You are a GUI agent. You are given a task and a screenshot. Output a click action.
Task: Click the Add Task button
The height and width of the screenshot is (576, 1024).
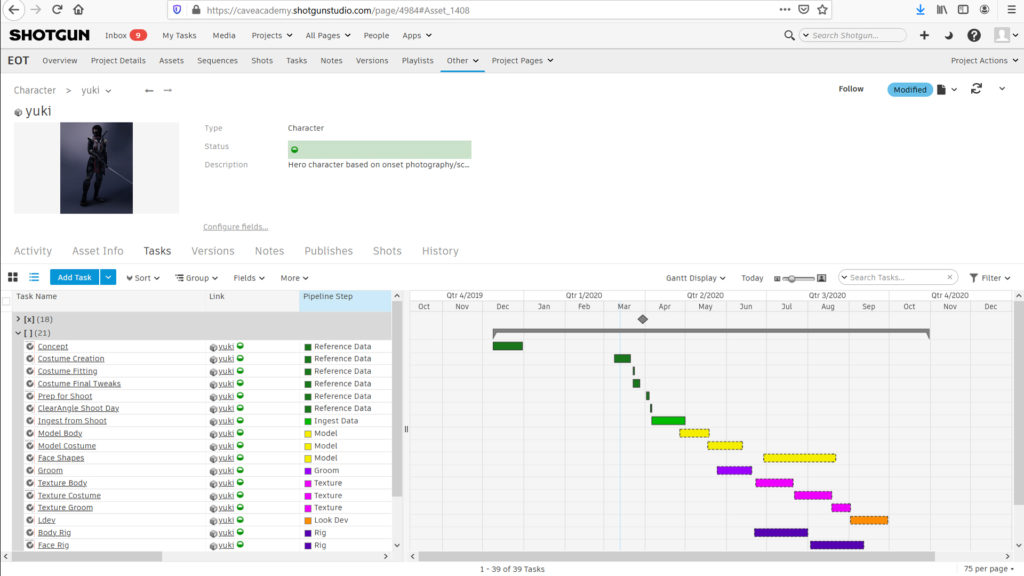coord(74,278)
